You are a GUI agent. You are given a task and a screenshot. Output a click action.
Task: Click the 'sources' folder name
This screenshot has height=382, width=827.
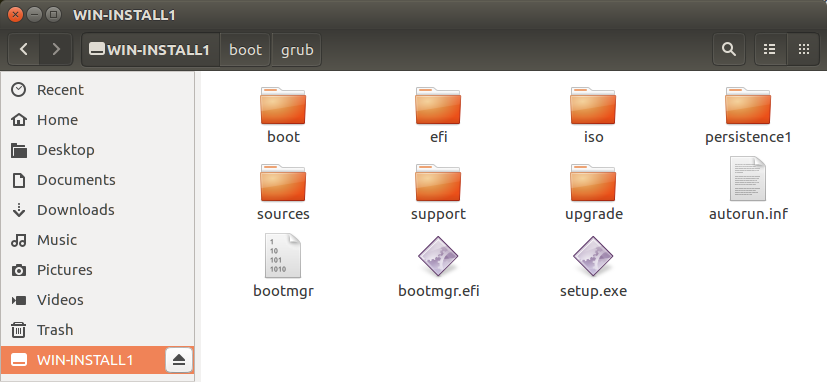(283, 214)
